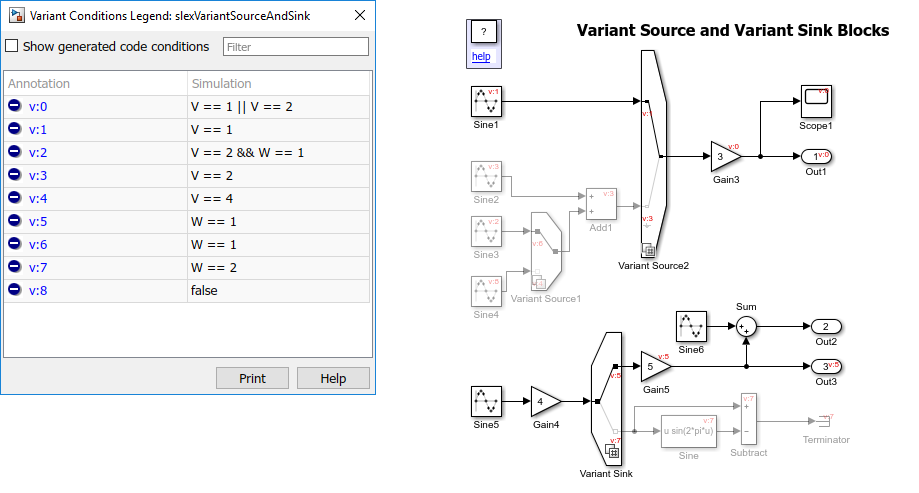Click the round icon beside v:4
Viewport: 919px width, 493px height.
coord(15,198)
